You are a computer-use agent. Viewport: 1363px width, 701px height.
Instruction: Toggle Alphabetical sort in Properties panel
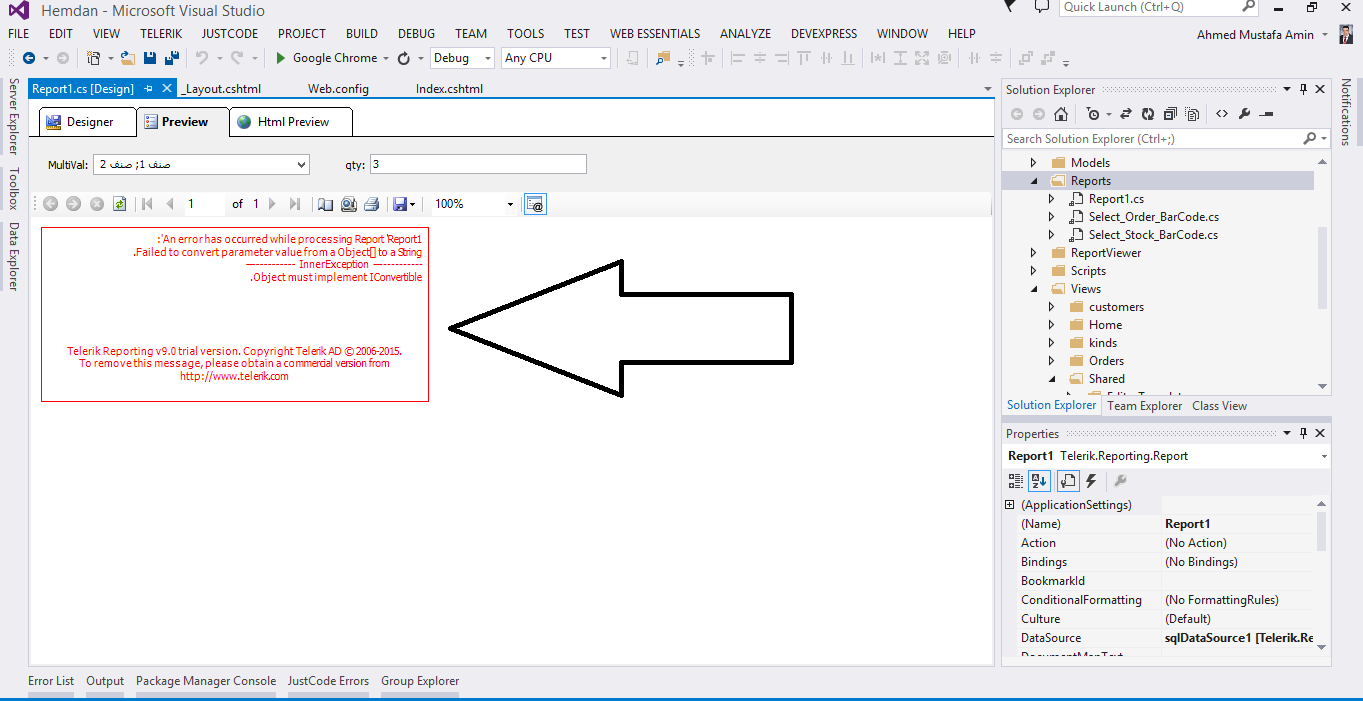pos(1039,481)
